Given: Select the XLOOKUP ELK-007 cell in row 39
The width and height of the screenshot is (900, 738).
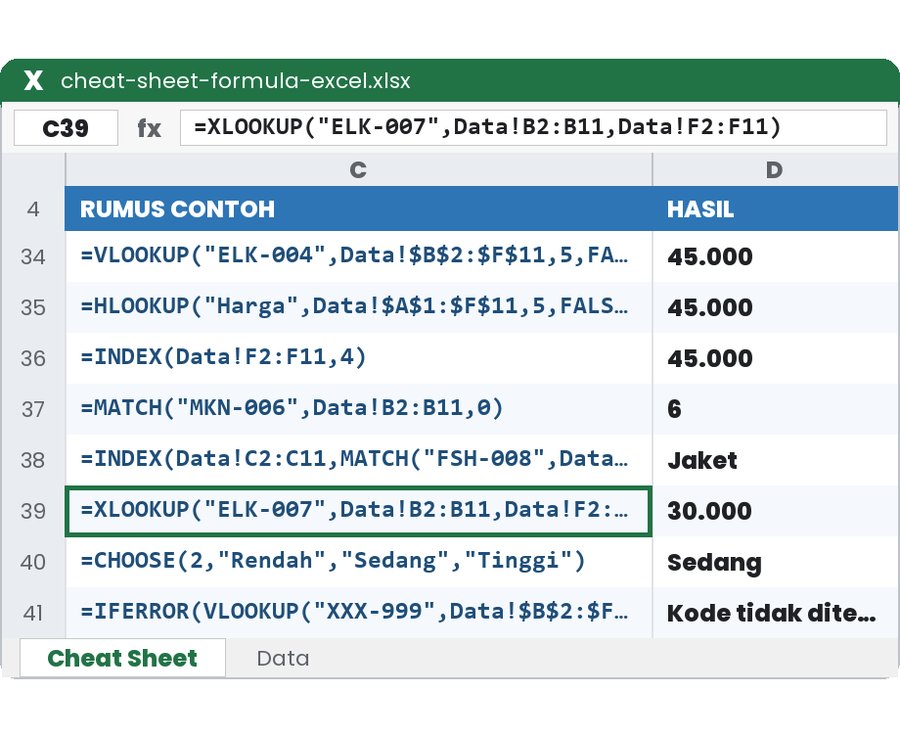Looking at the screenshot, I should point(359,511).
